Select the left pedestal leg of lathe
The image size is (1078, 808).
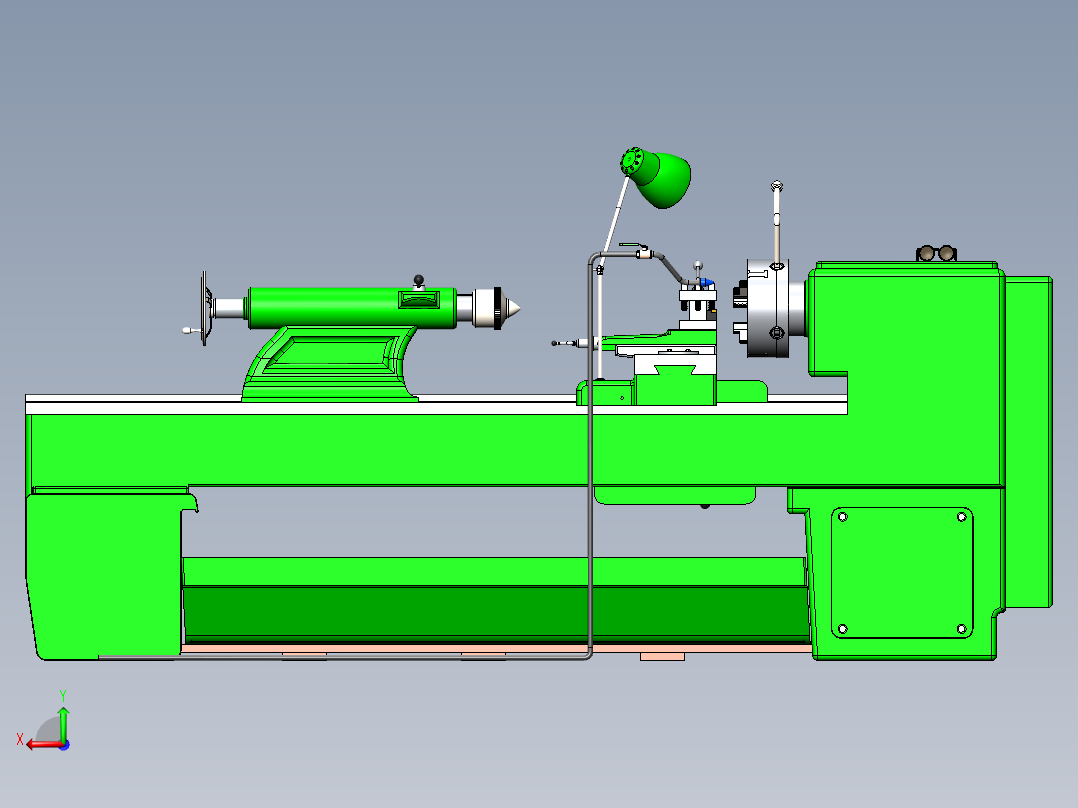pyautogui.click(x=107, y=574)
